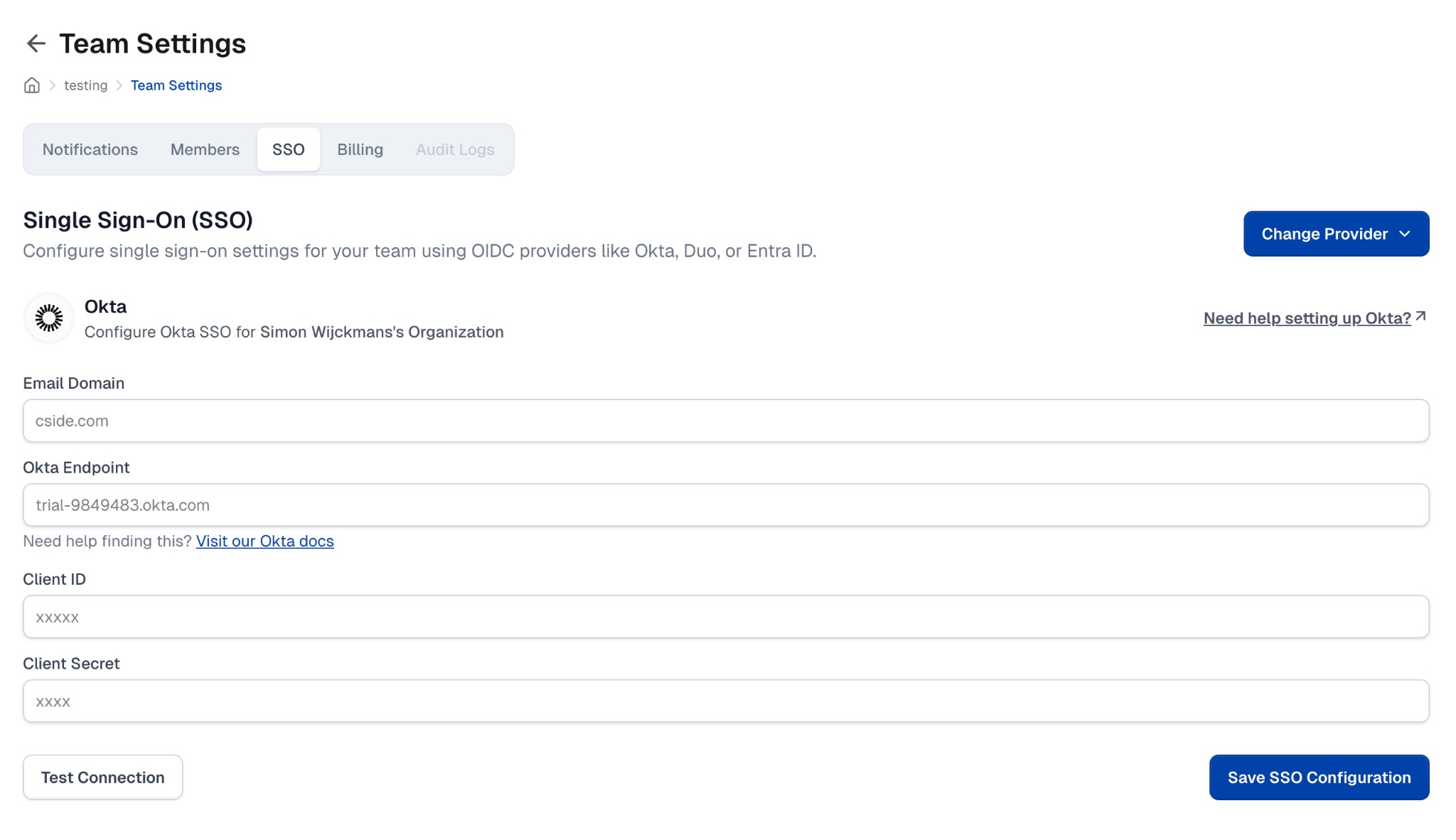Click Need help setting up Okta link

1307,318
